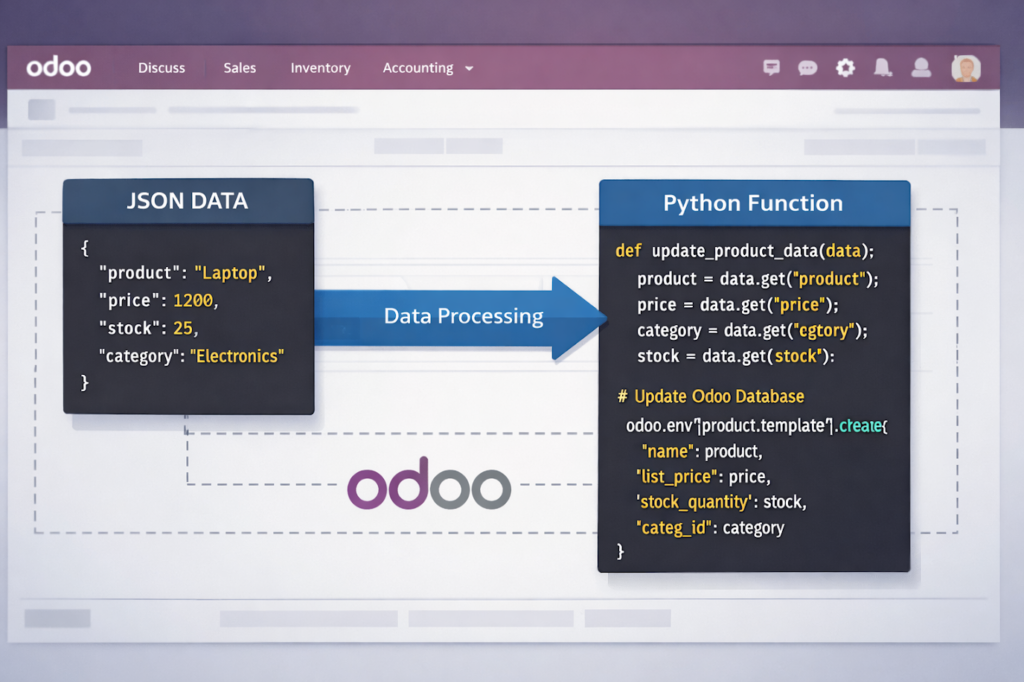1024x682 pixels.
Task: Switch to the Discuss menu
Action: (161, 68)
